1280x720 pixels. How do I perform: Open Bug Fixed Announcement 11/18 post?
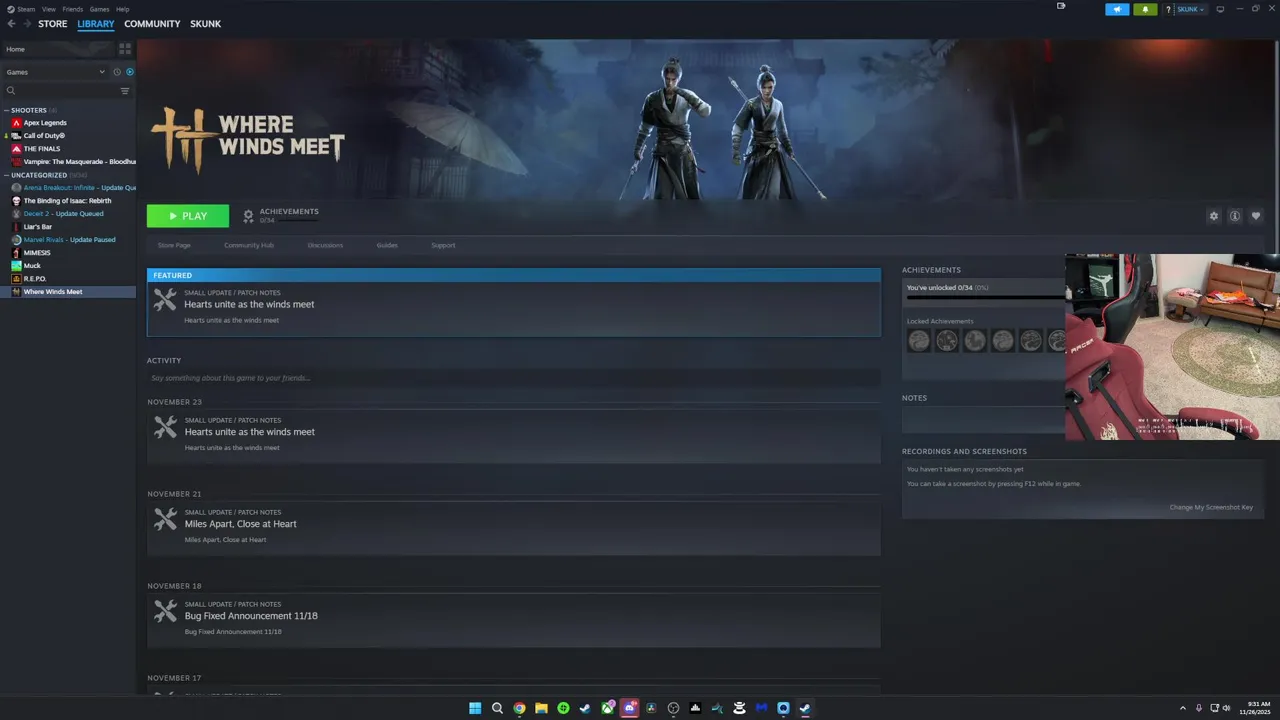pyautogui.click(x=514, y=619)
